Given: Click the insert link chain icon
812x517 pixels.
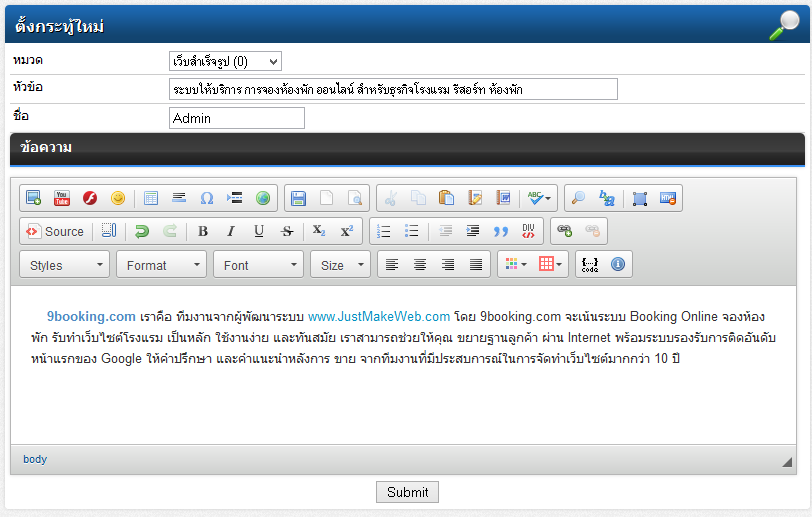Looking at the screenshot, I should 564,231.
